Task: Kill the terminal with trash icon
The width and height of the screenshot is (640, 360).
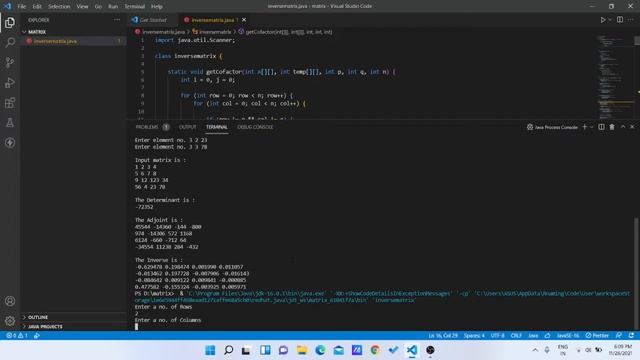Action: click(x=612, y=127)
